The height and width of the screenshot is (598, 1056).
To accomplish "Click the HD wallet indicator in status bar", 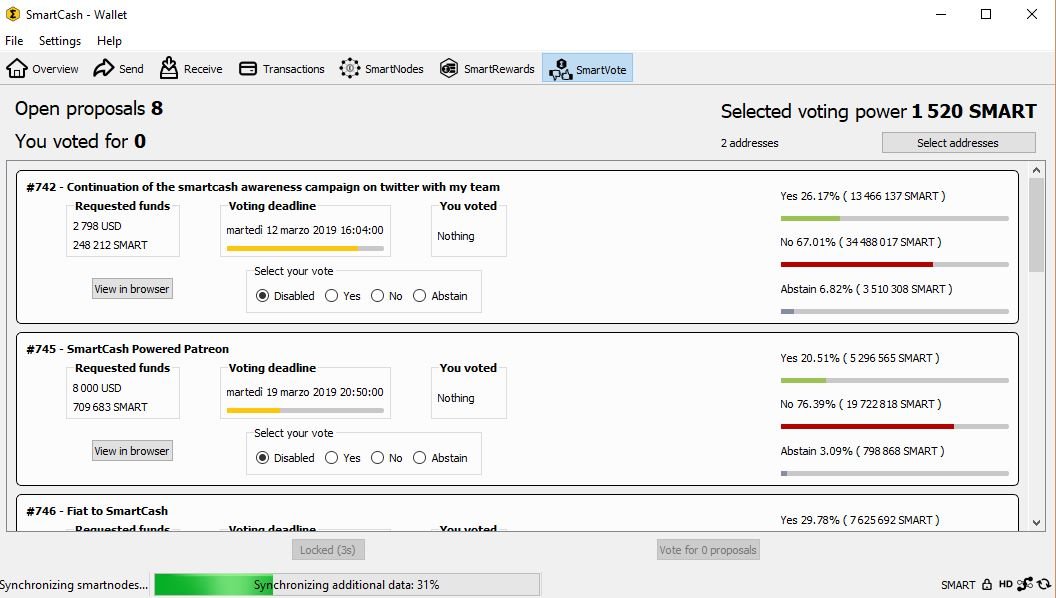I will coord(1005,585).
